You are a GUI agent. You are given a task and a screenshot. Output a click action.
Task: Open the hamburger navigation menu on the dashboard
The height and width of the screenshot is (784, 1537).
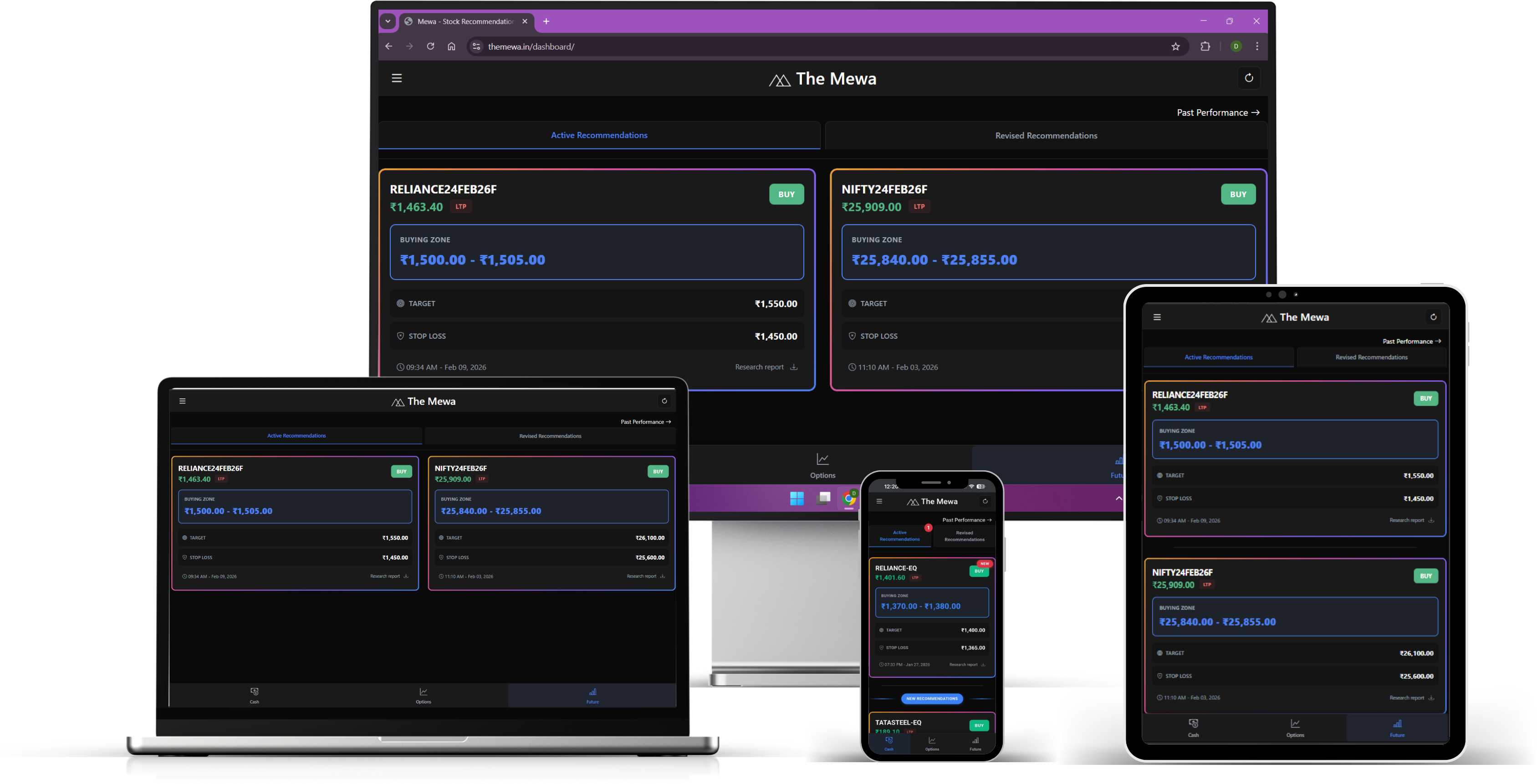pos(396,77)
